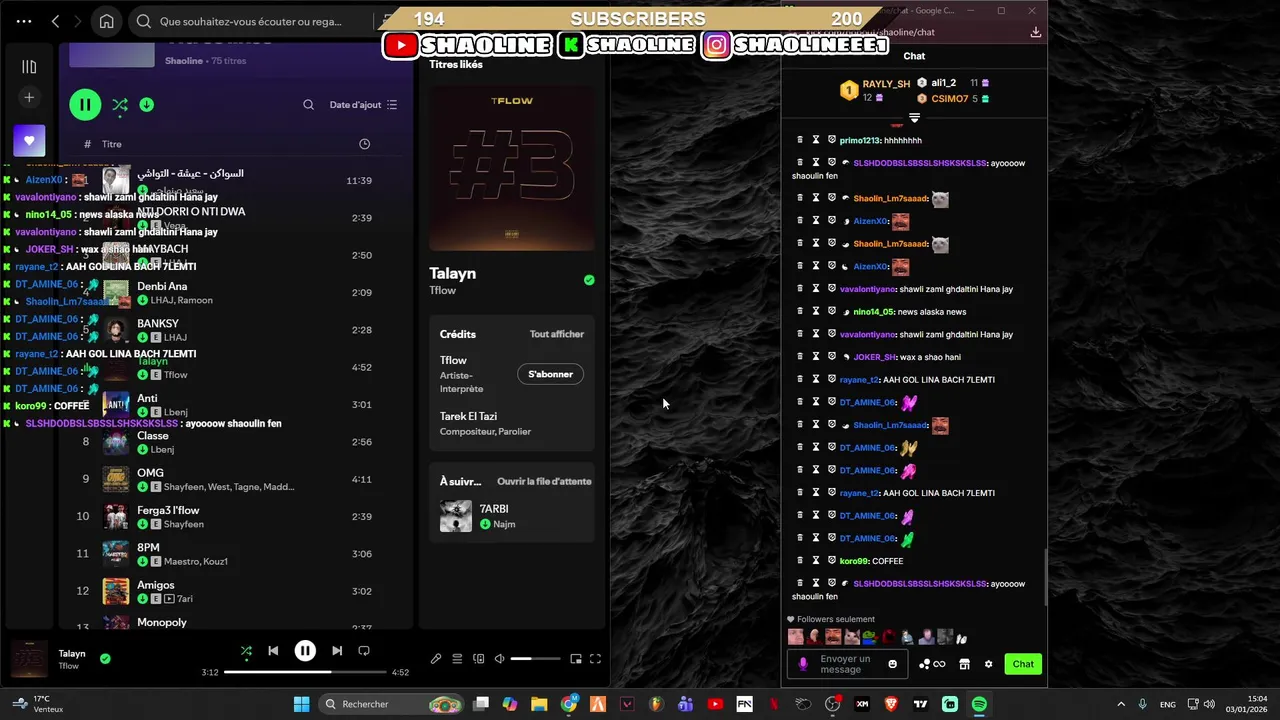The image size is (1280, 720).
Task: Select the track "Denbi Ana"
Action: click(x=162, y=286)
